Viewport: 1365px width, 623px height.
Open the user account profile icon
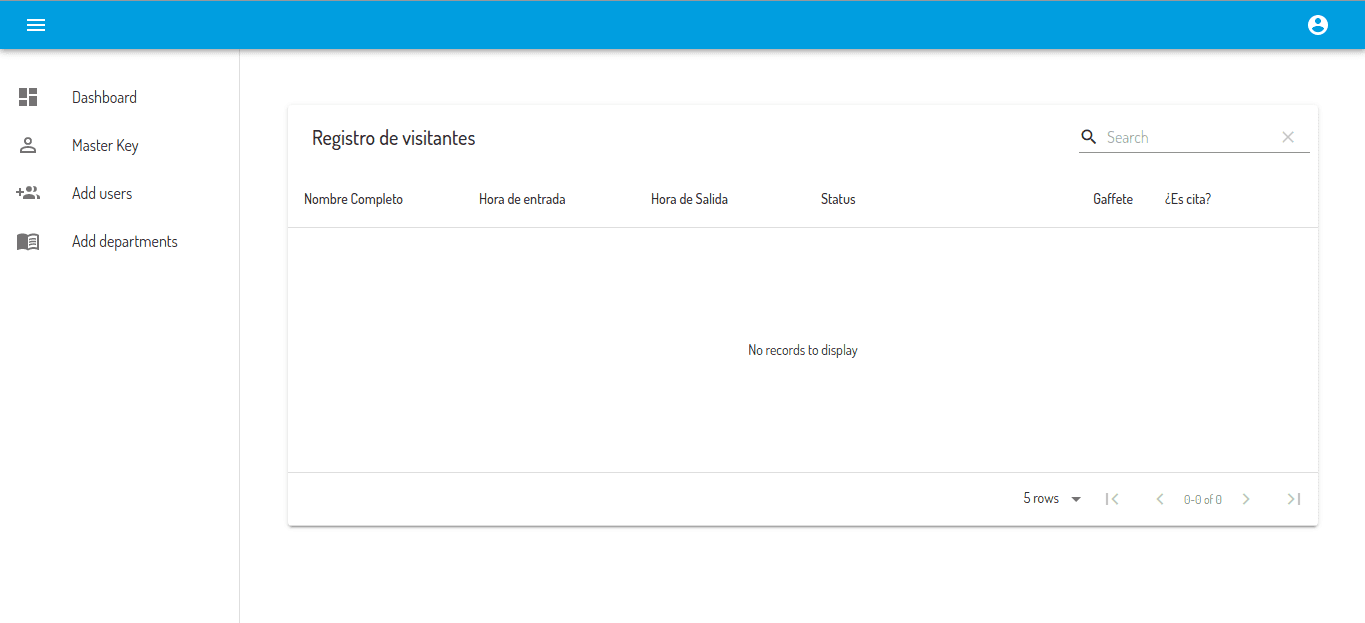[1318, 25]
